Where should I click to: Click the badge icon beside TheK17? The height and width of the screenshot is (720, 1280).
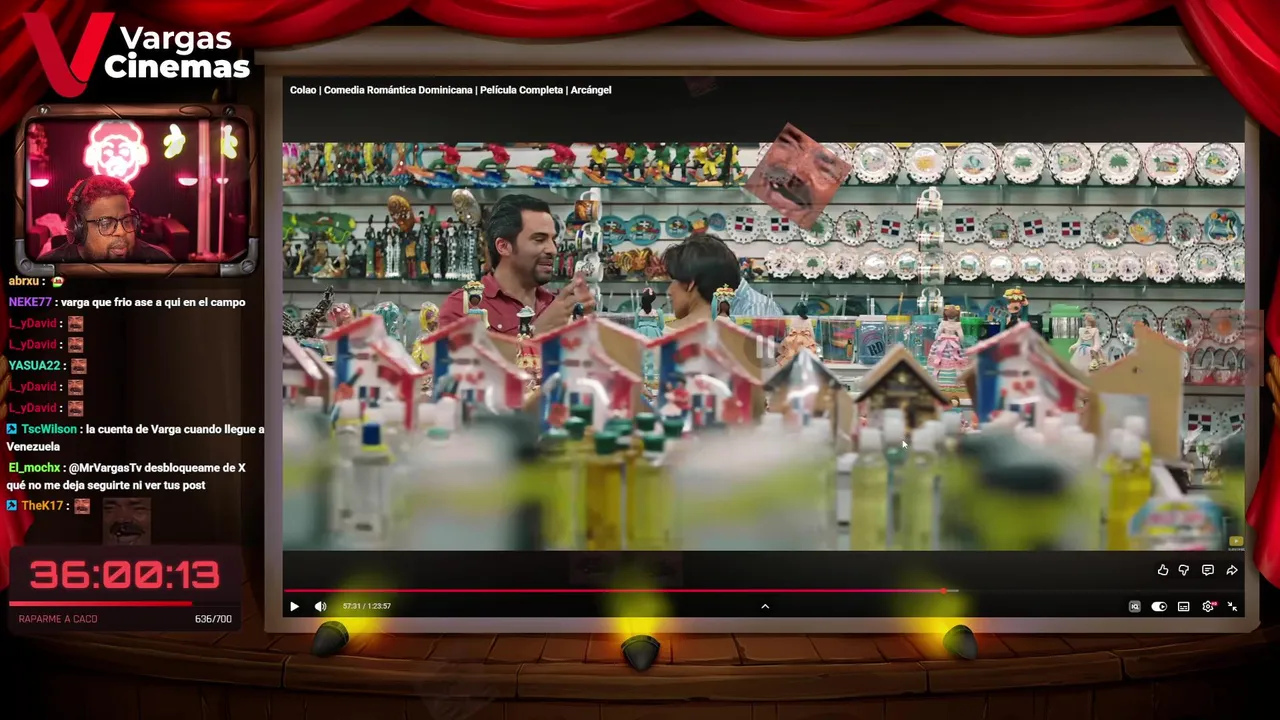tap(12, 506)
